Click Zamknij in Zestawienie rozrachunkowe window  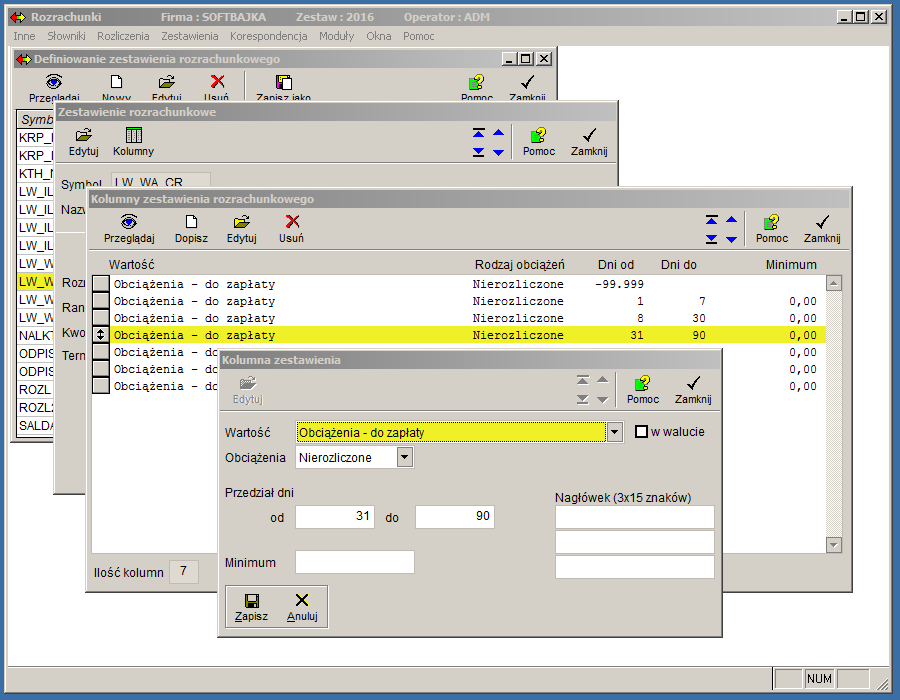point(589,142)
